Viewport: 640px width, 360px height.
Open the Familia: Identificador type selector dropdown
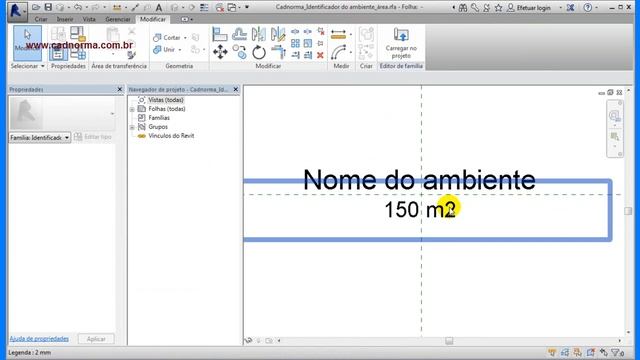click(x=40, y=138)
